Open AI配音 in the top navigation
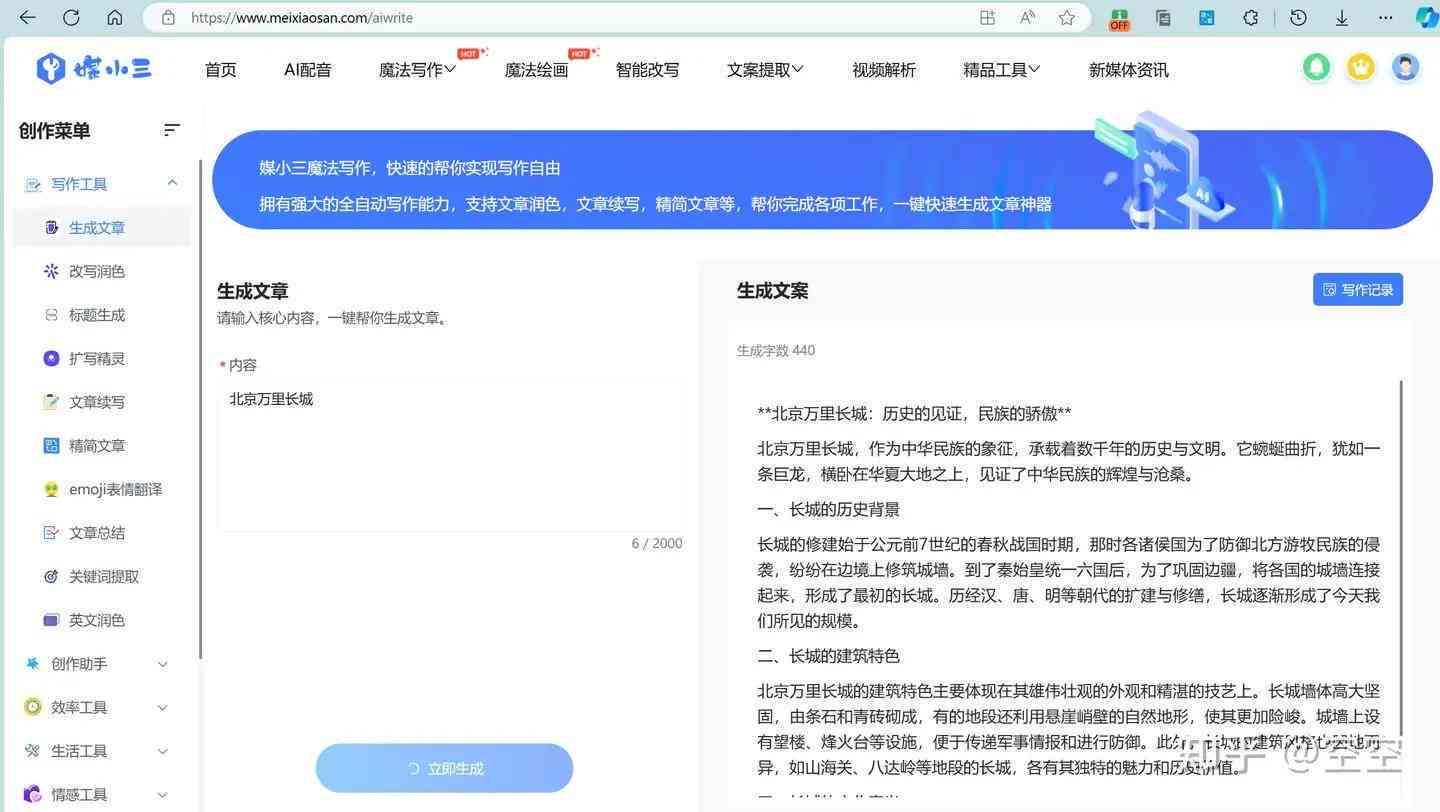 click(308, 70)
